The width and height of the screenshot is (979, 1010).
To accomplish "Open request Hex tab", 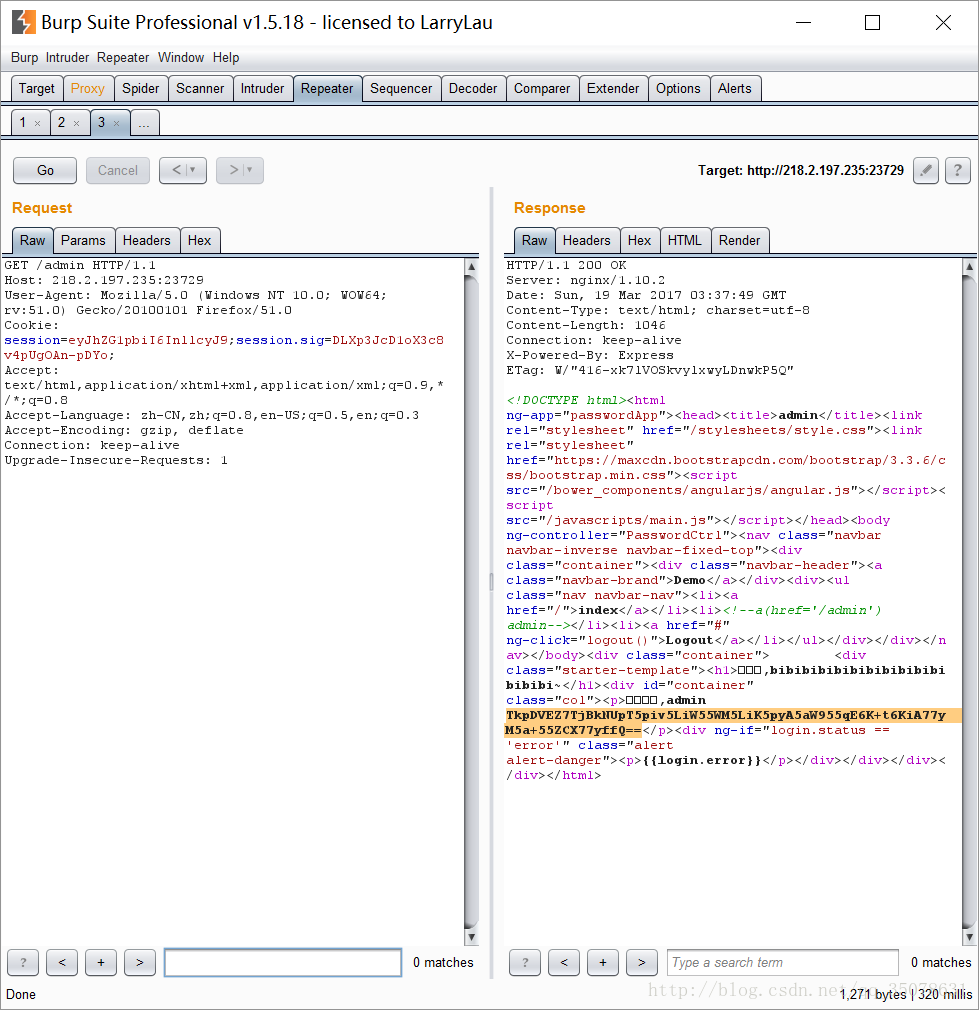I will [x=200, y=240].
